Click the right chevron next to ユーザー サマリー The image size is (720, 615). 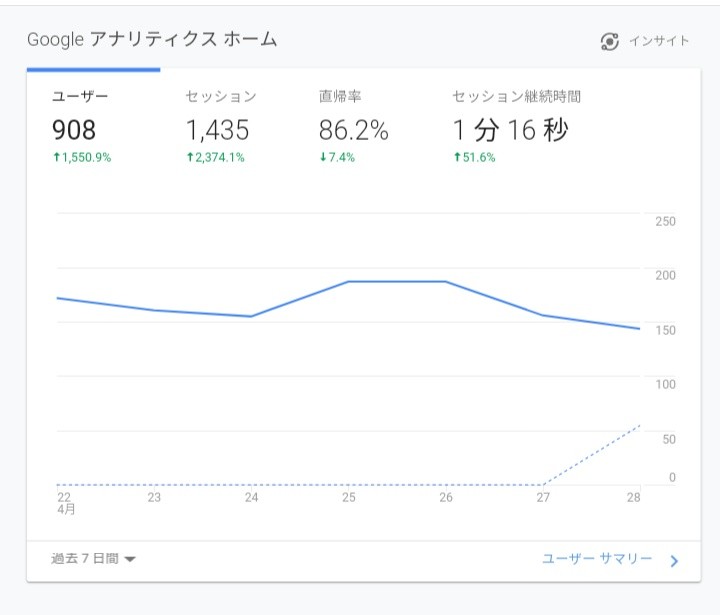(x=674, y=561)
